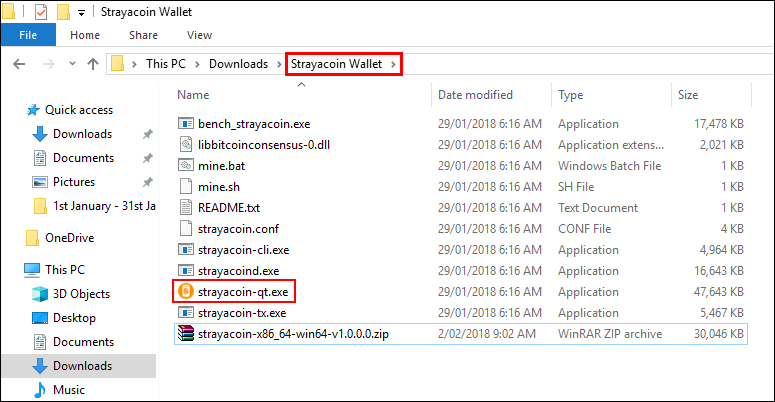
Task: Open Pictures under Quick access
Action: tap(74, 182)
